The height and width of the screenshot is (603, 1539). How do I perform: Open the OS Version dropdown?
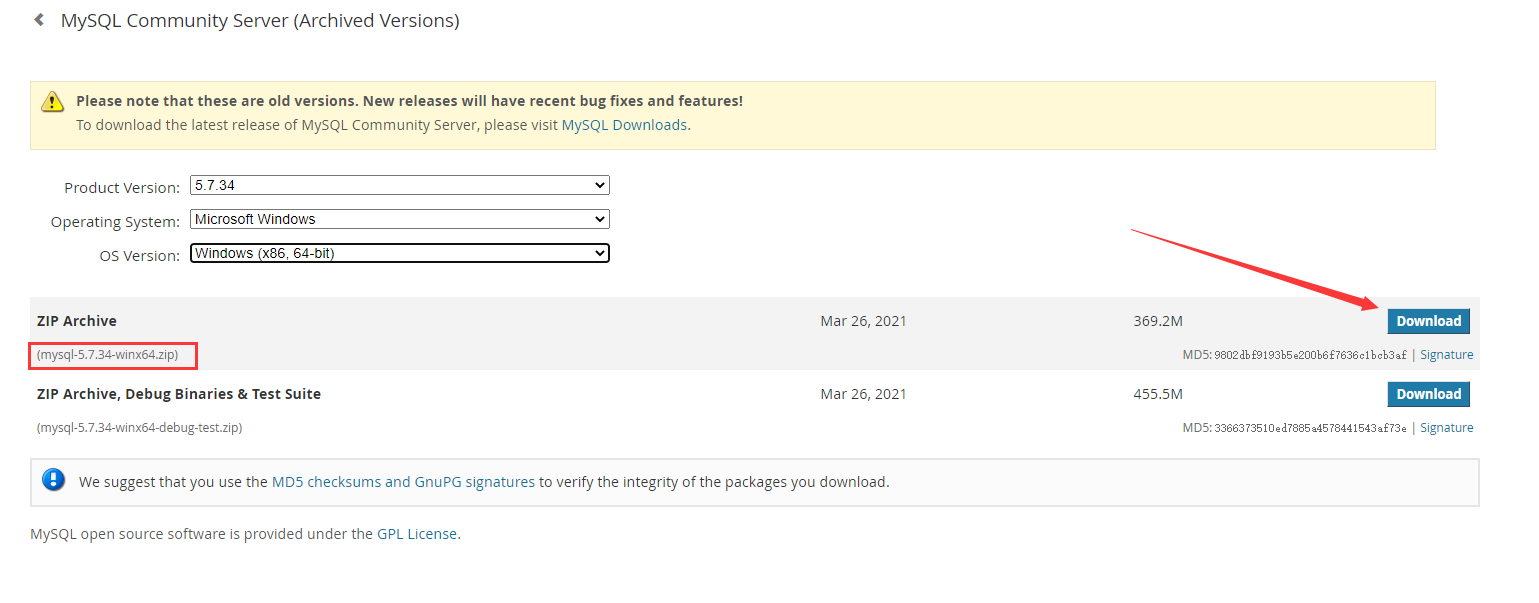pyautogui.click(x=400, y=253)
